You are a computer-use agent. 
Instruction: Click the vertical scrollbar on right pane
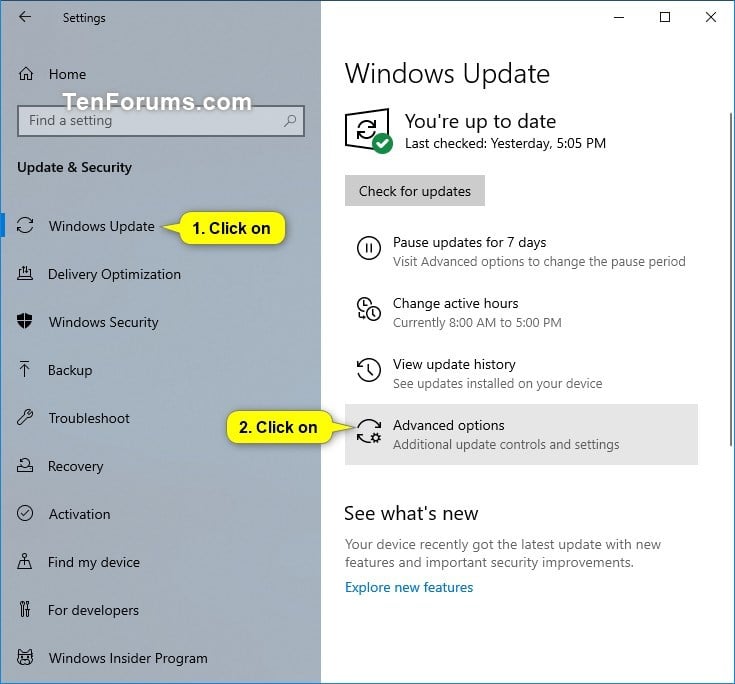pos(731,279)
